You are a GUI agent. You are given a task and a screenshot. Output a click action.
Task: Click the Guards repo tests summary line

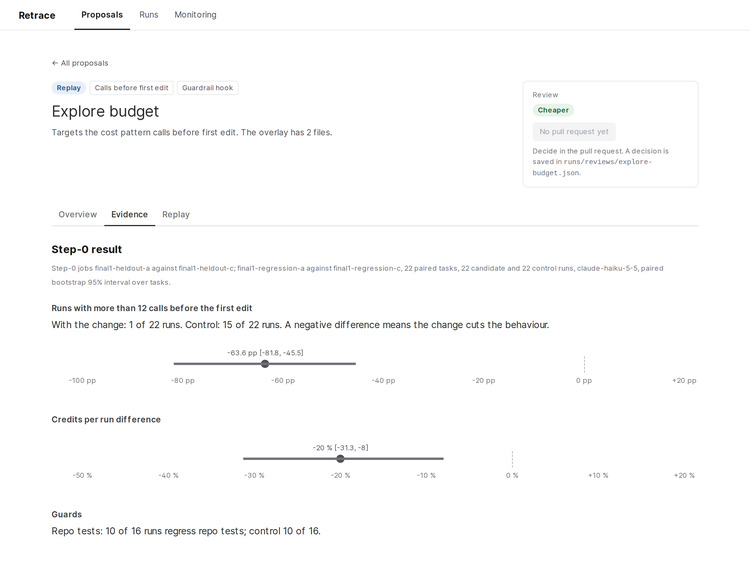coord(186,531)
